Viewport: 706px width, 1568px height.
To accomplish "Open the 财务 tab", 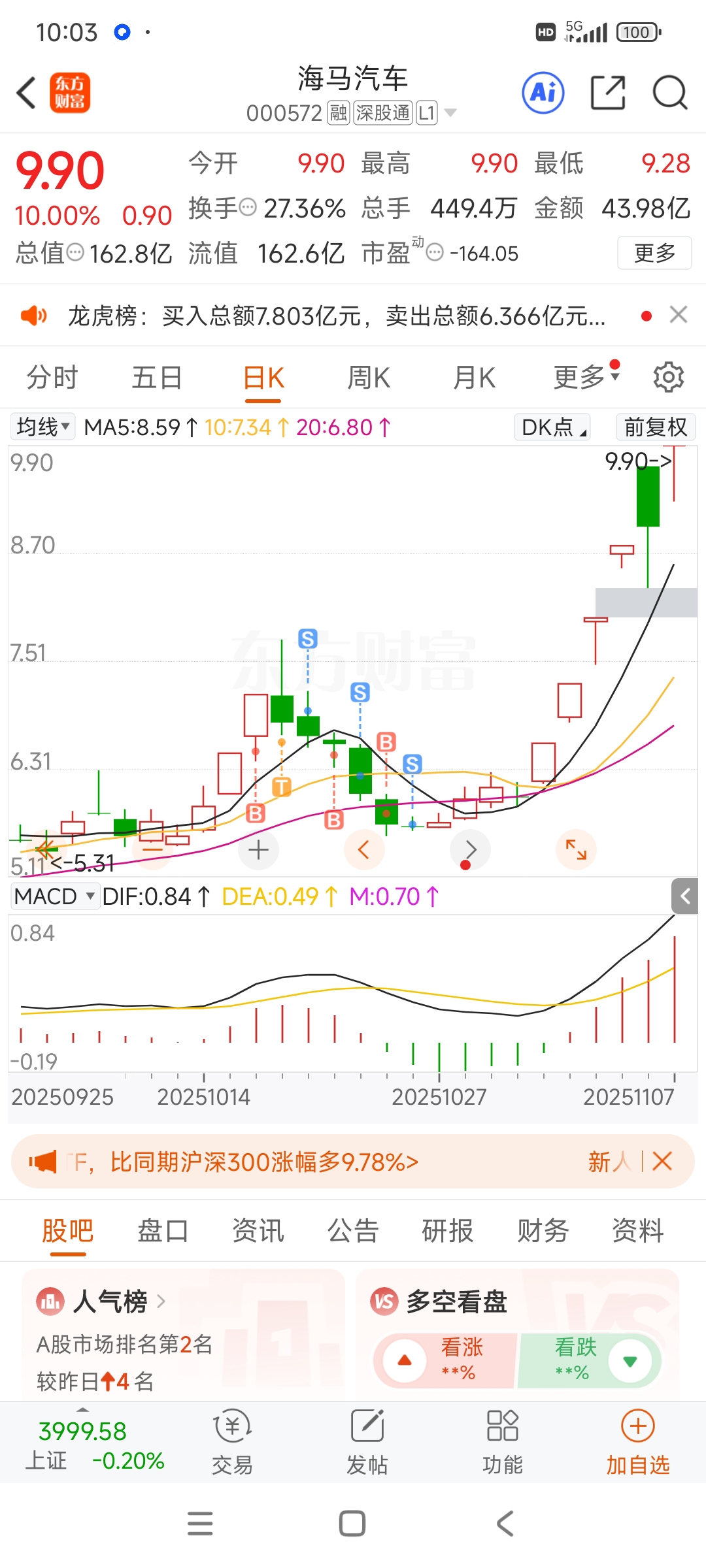I will 543,1231.
